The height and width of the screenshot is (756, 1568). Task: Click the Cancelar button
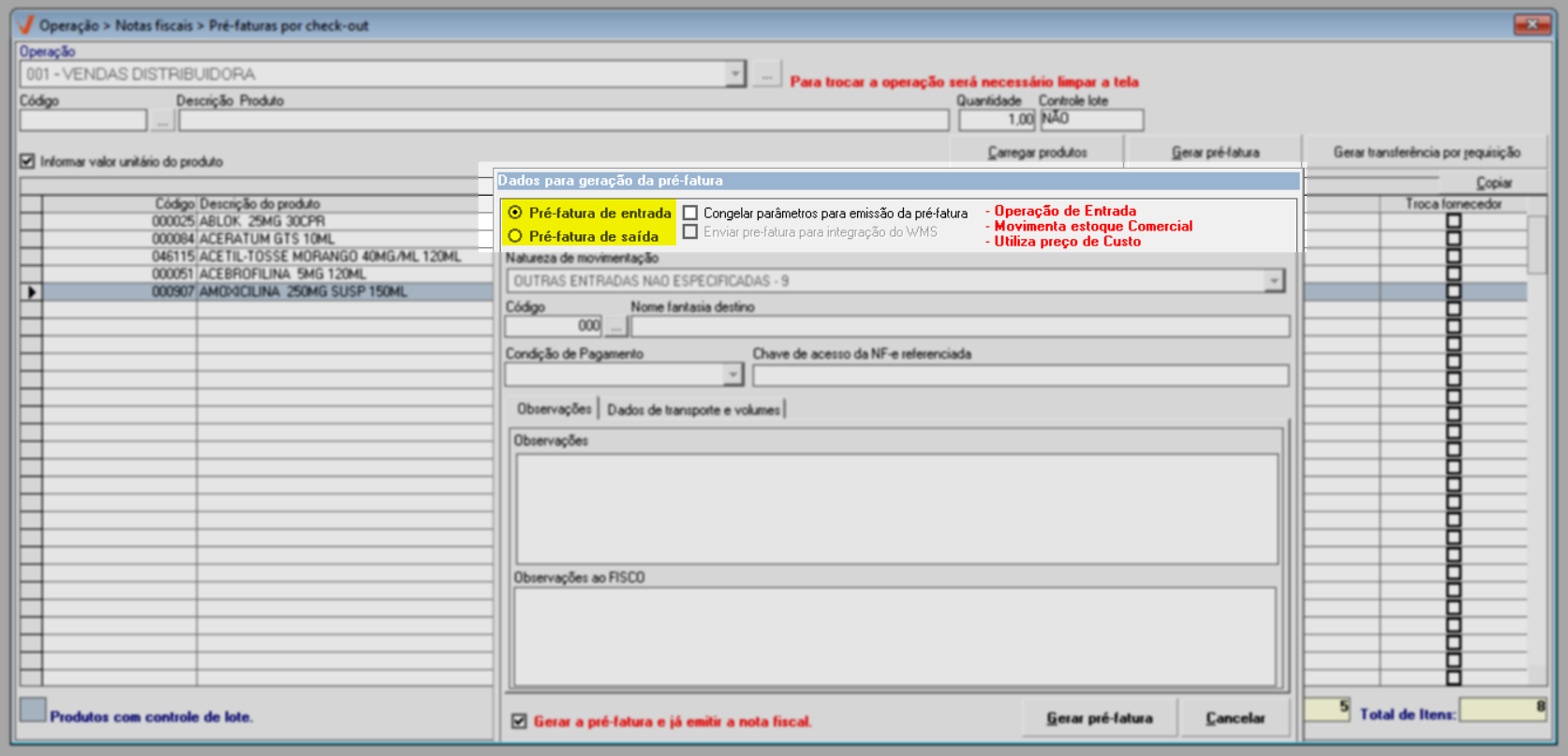pyautogui.click(x=1235, y=718)
